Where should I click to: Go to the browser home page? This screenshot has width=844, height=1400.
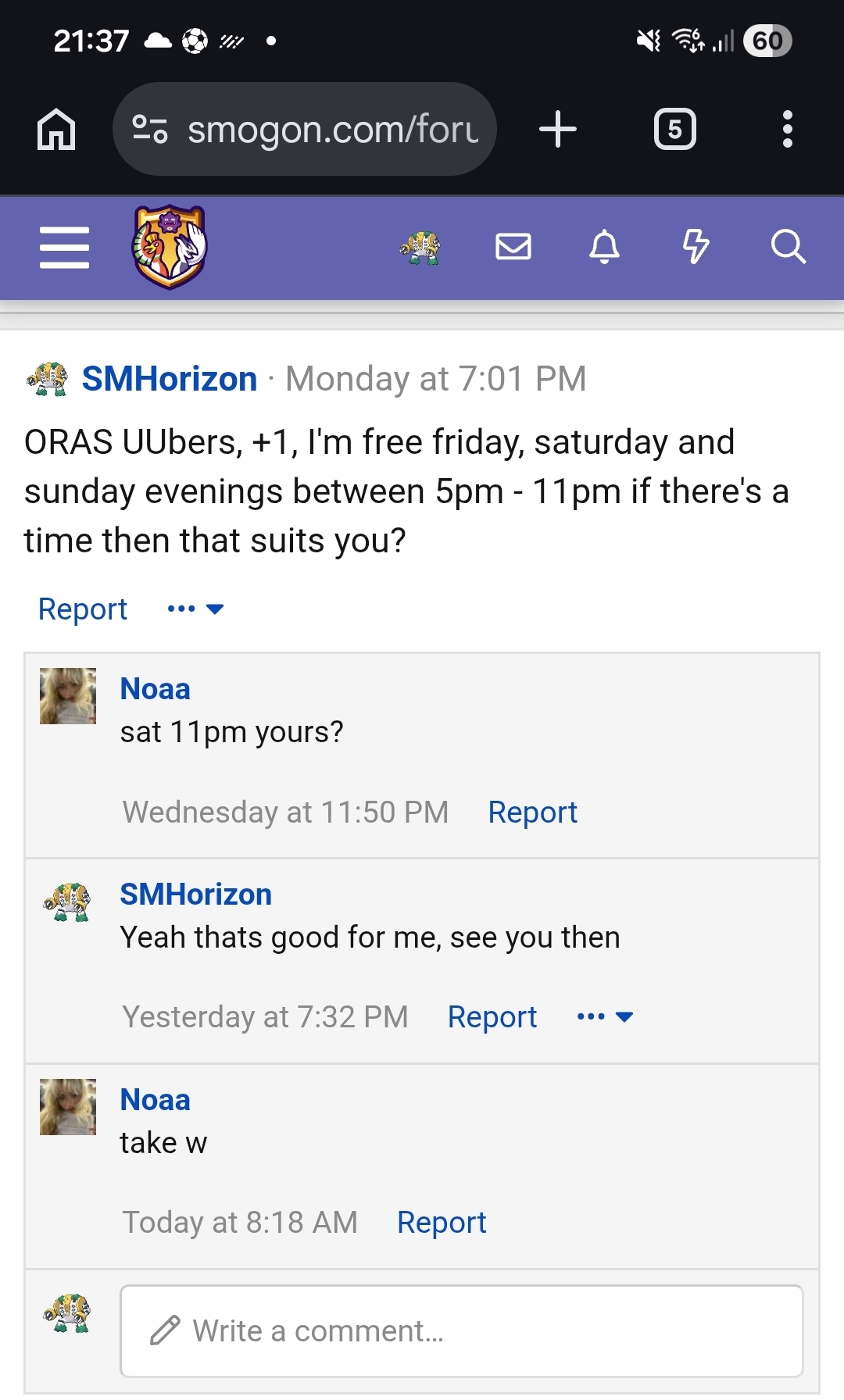point(56,129)
